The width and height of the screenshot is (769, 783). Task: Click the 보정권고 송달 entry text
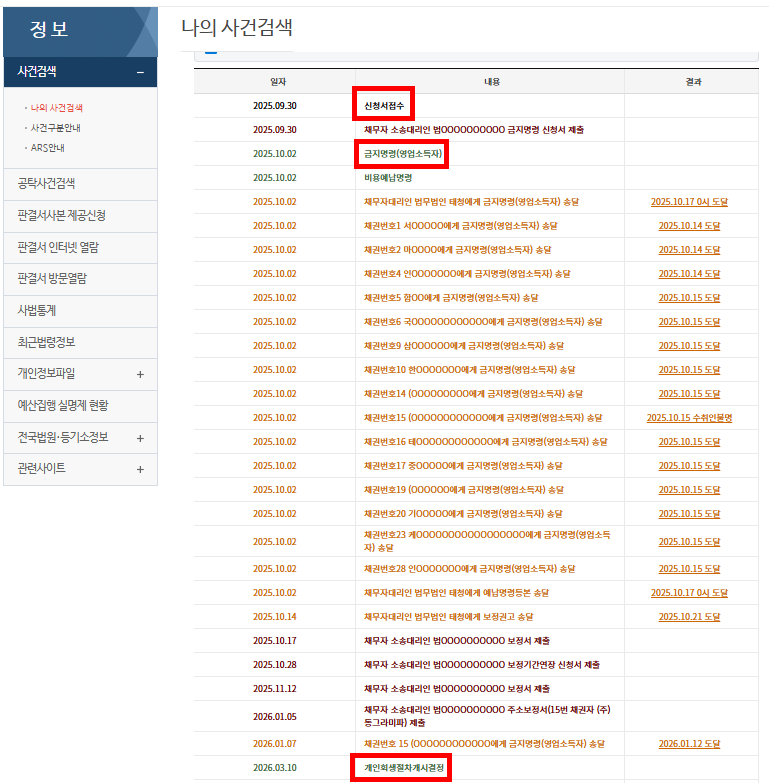pos(448,617)
